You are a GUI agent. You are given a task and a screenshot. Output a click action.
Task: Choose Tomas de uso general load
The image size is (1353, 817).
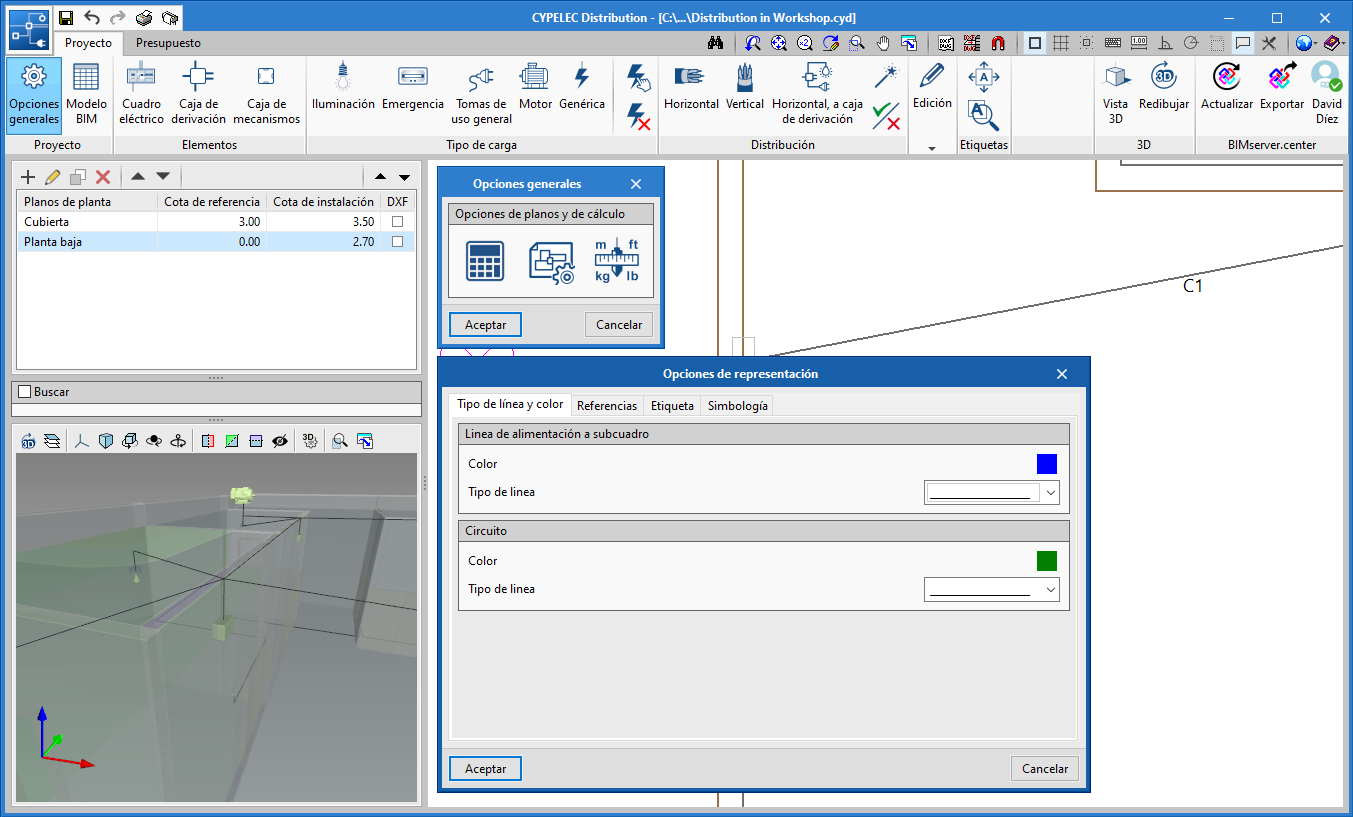(x=481, y=94)
